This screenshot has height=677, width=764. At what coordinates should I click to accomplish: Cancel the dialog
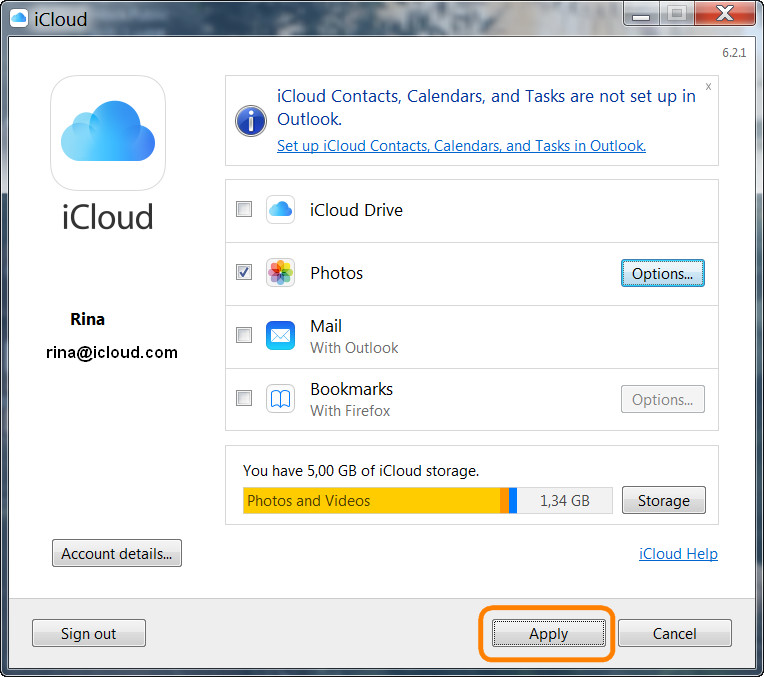675,633
